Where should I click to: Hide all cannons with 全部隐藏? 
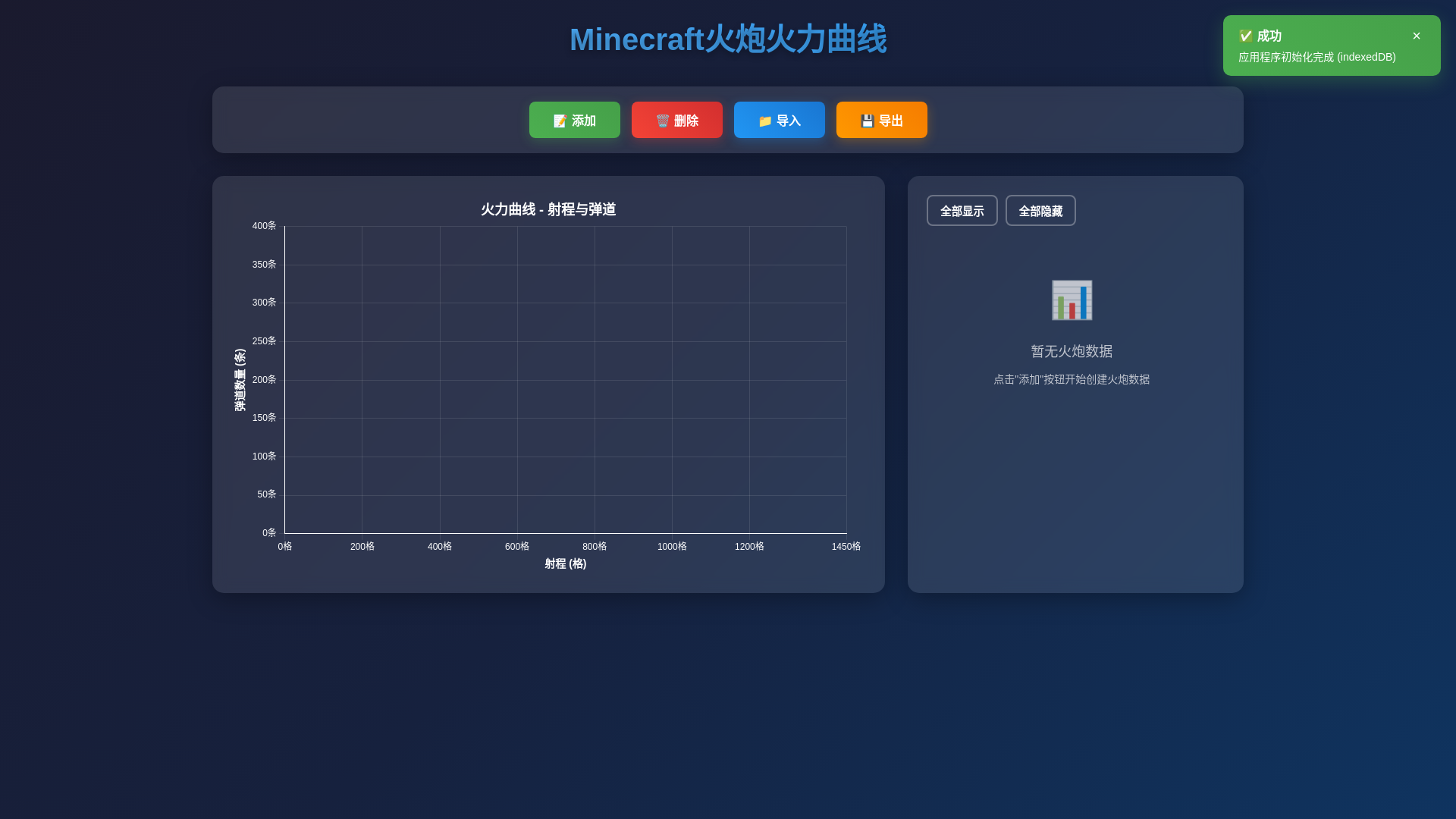[x=1040, y=211]
